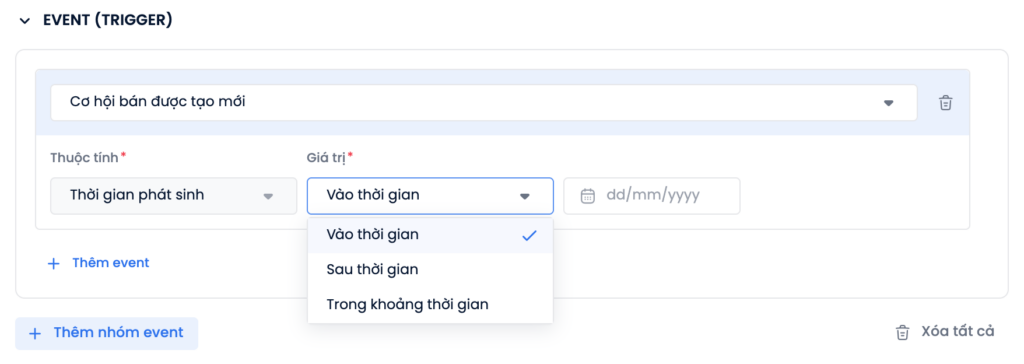Click the plus icon in Thêm nhóm event
Image resolution: width=1024 pixels, height=364 pixels.
coord(35,333)
